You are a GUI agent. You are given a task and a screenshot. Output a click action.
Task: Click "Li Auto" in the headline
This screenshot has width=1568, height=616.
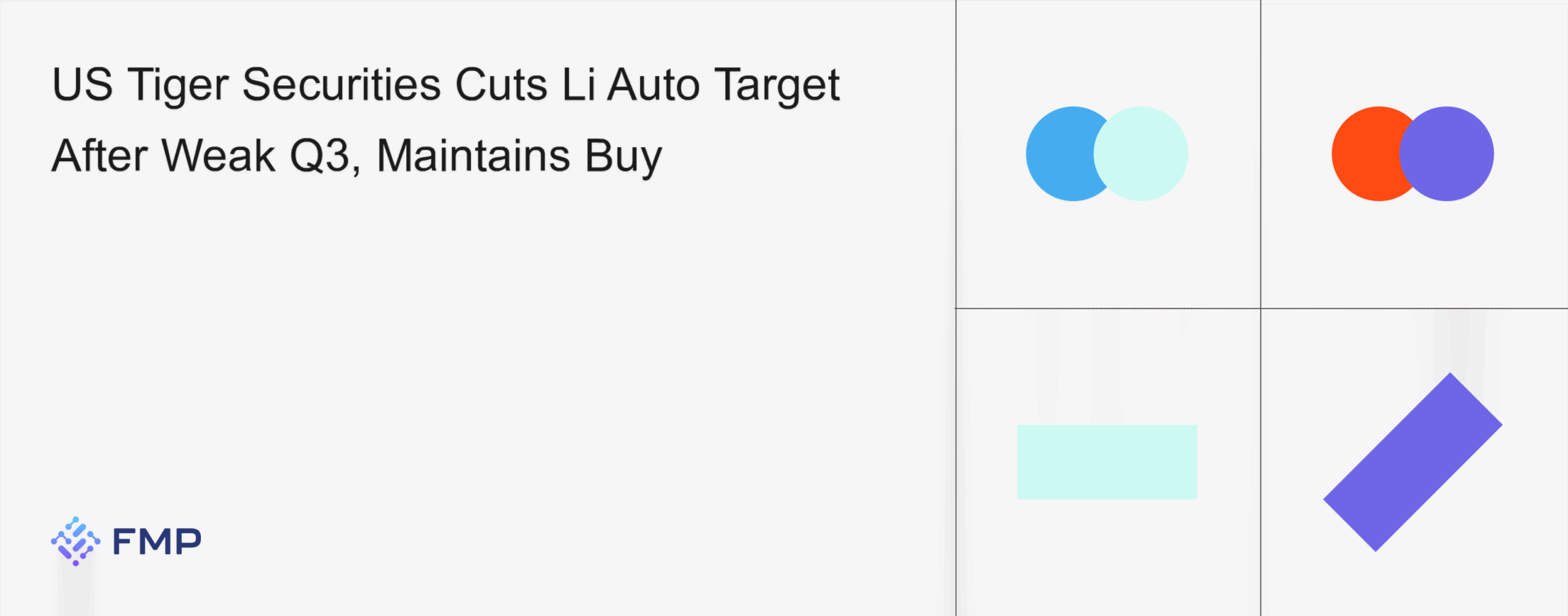point(630,85)
